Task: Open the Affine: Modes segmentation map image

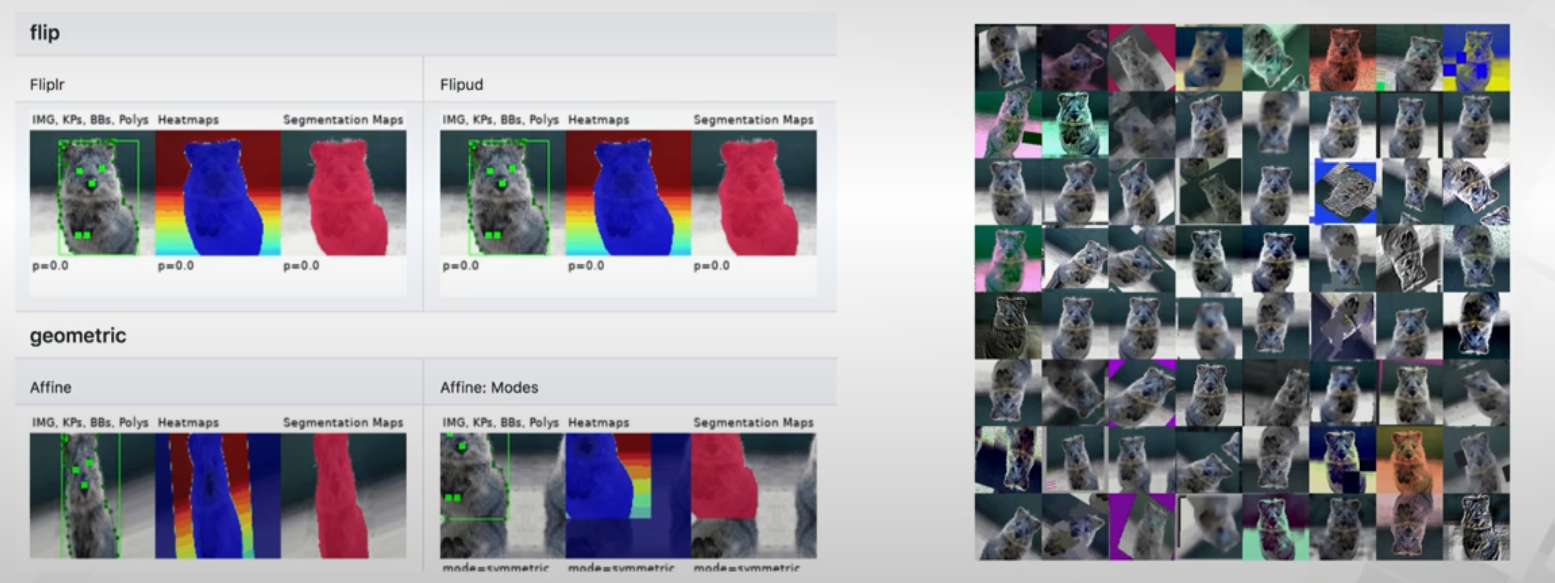Action: point(754,496)
